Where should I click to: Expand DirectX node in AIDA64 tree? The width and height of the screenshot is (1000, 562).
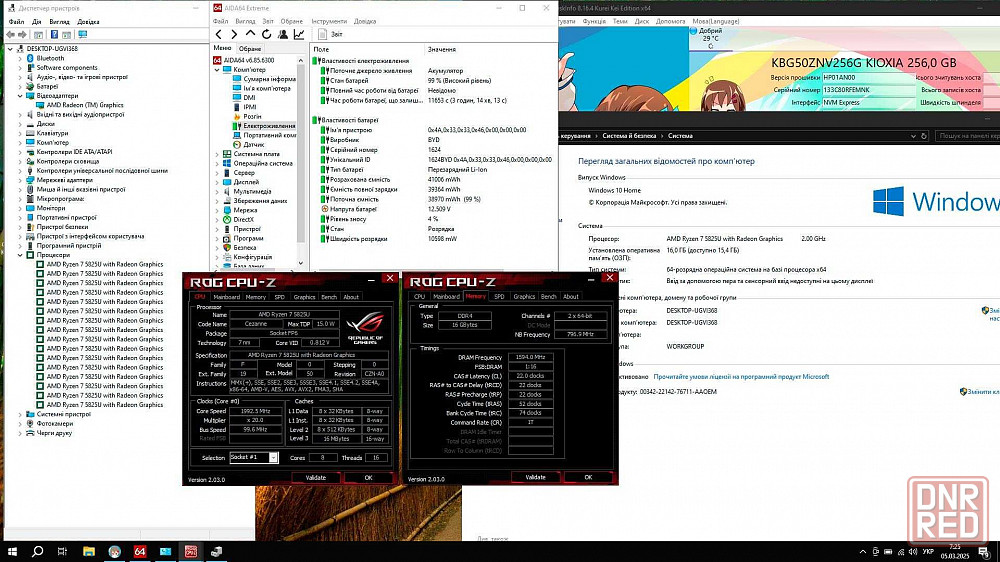217,219
